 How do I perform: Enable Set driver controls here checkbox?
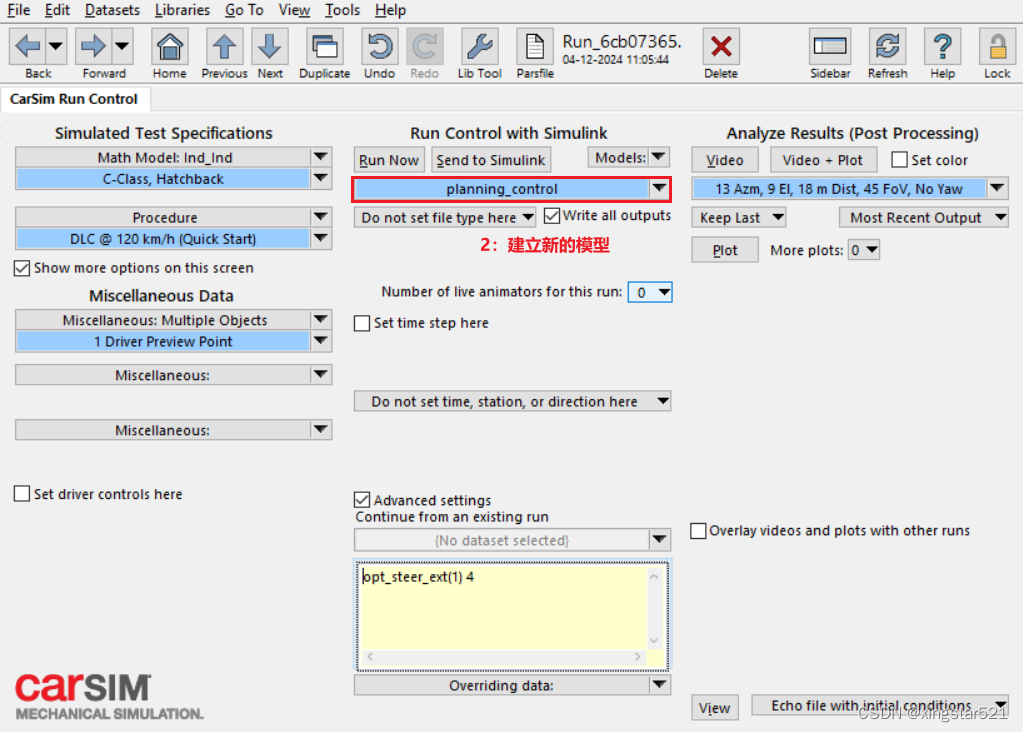pos(22,494)
